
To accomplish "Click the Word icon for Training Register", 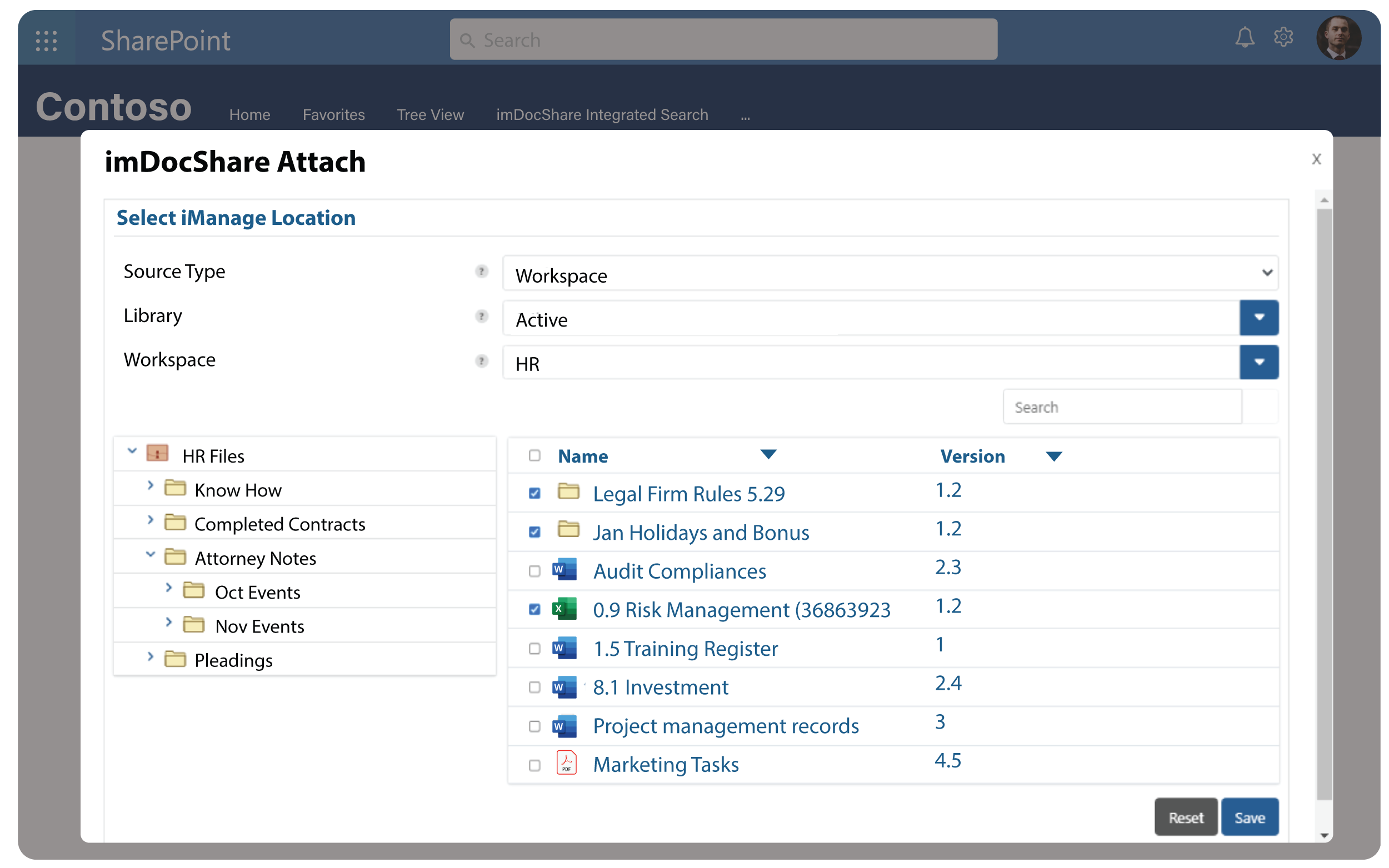I will point(564,648).
